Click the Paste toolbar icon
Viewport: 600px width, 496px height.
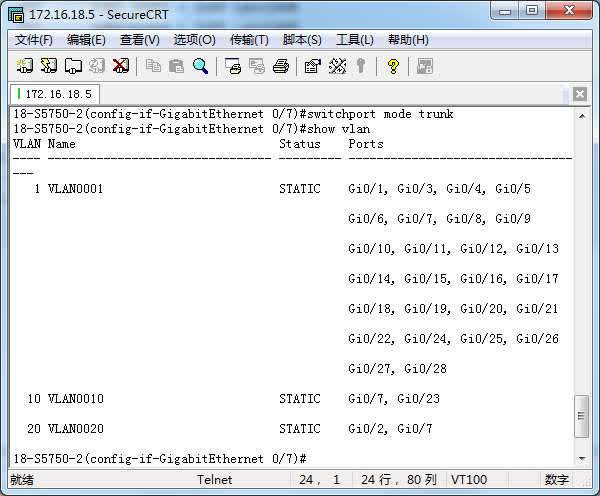click(177, 66)
